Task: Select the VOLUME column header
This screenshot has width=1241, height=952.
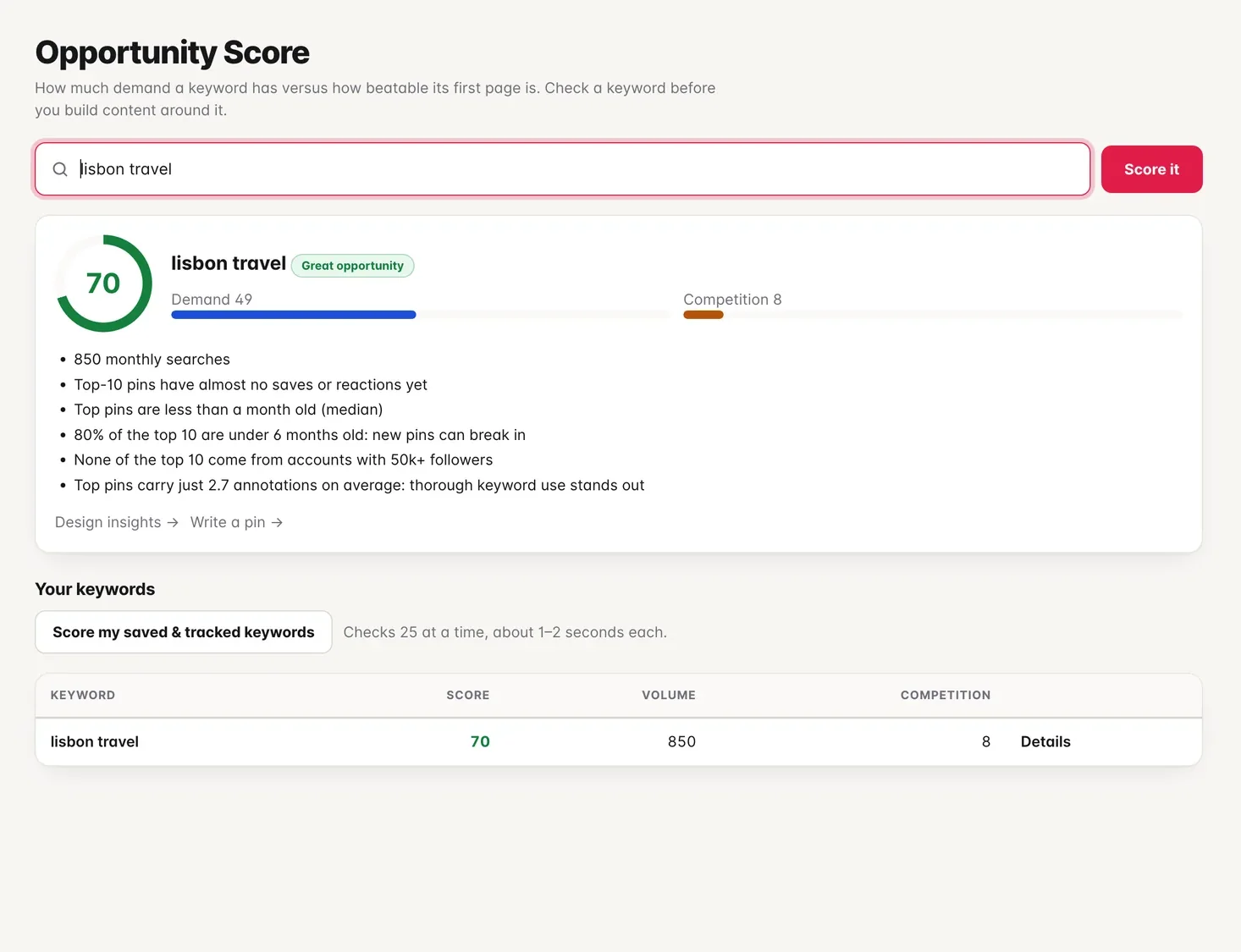Action: click(x=669, y=695)
